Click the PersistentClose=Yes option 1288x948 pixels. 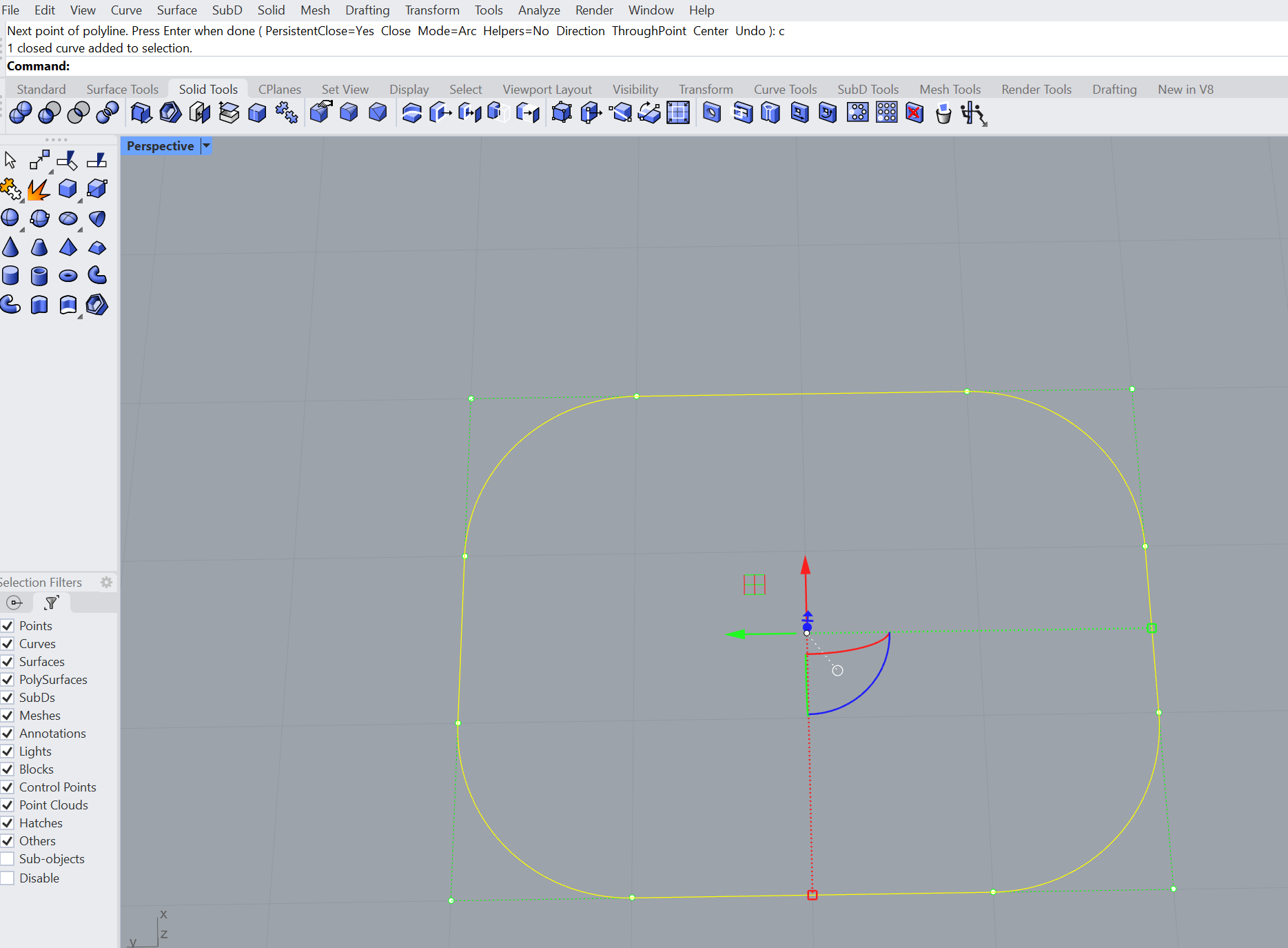(x=319, y=31)
